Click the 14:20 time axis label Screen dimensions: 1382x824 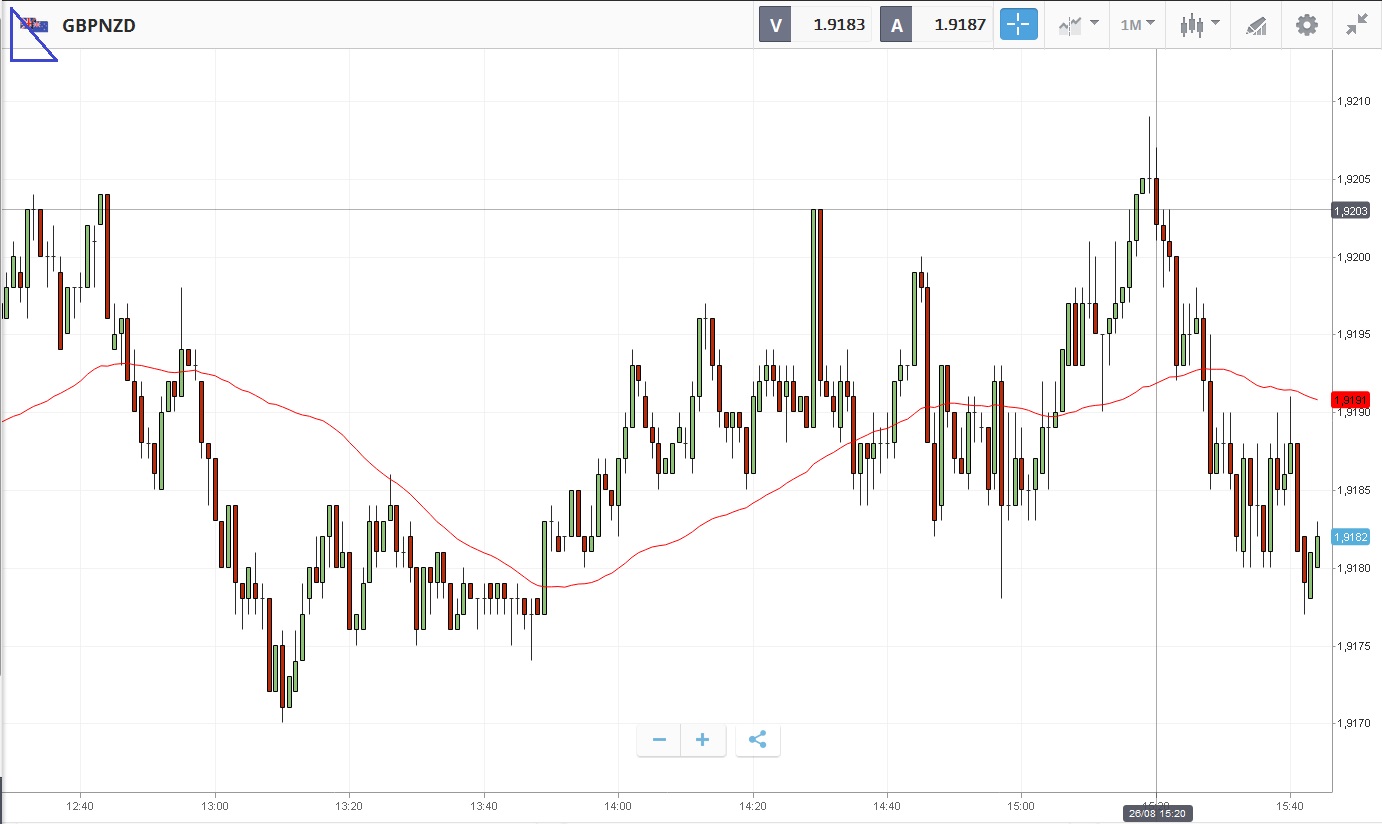pyautogui.click(x=753, y=806)
